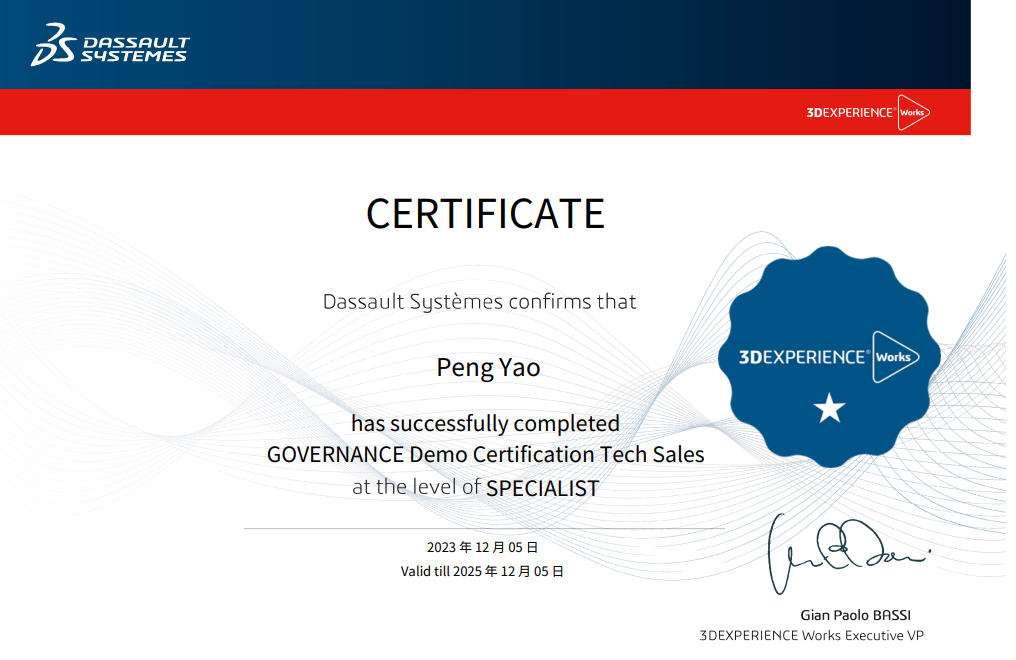
Task: Click the Dassault Systèmes logo in header
Action: point(110,45)
